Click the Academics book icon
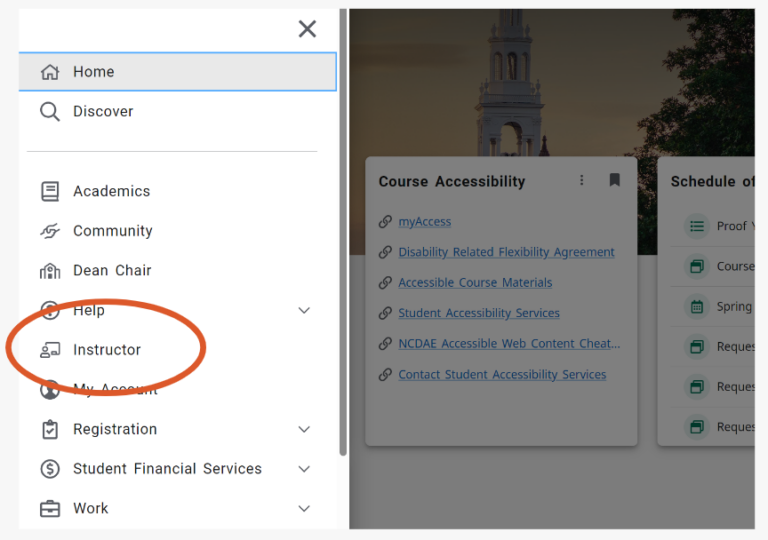 click(x=50, y=191)
